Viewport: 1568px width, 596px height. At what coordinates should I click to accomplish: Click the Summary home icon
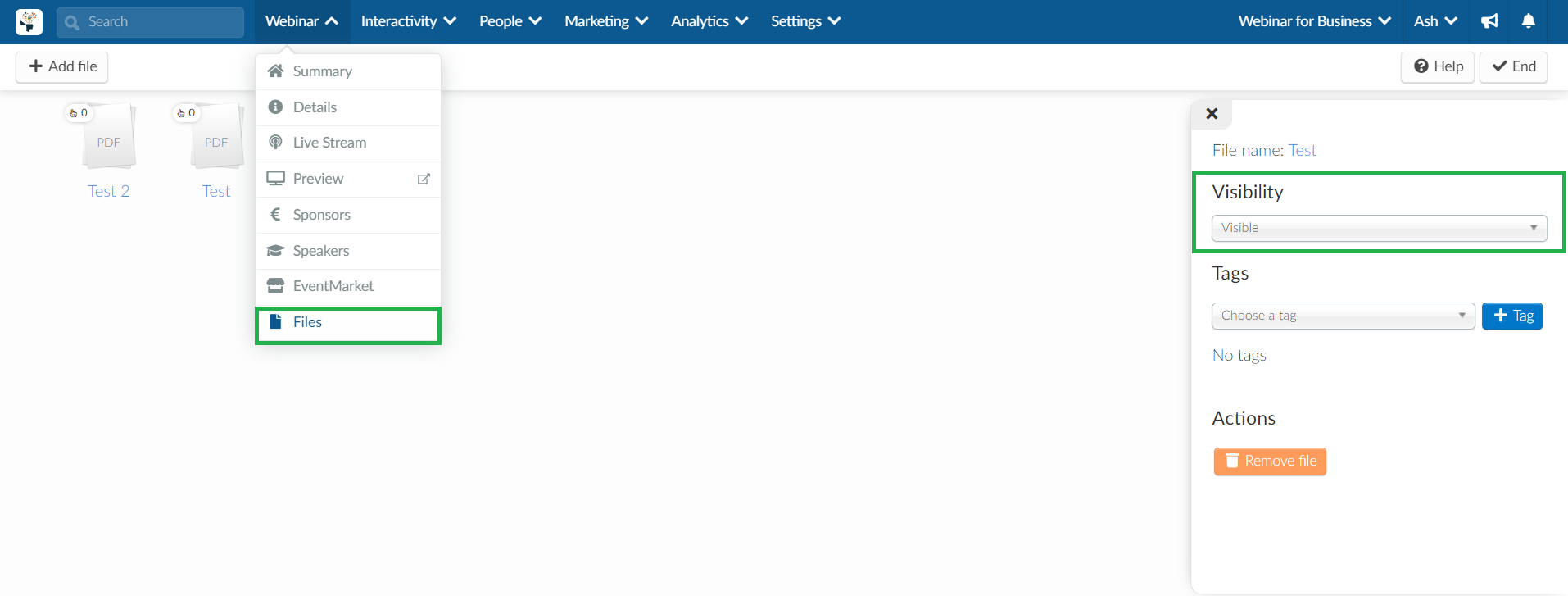(276, 71)
